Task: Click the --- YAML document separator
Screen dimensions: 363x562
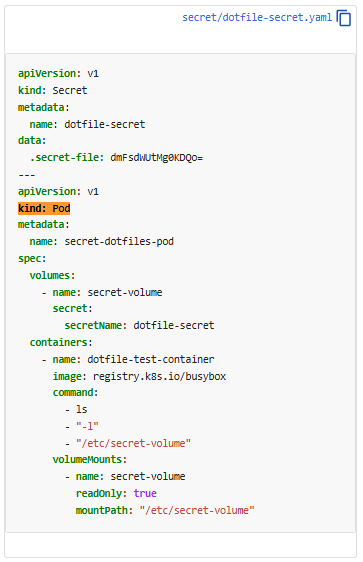Action: [x=27, y=175]
